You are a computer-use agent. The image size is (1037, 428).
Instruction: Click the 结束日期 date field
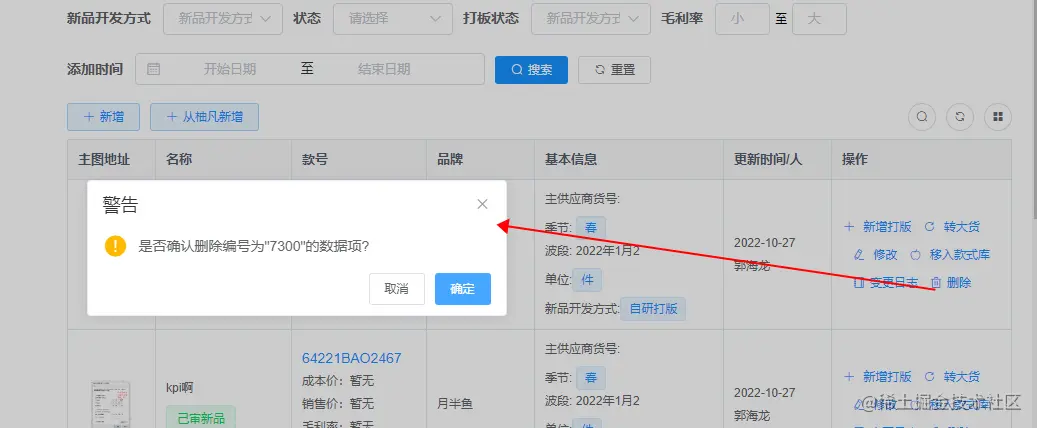point(384,69)
